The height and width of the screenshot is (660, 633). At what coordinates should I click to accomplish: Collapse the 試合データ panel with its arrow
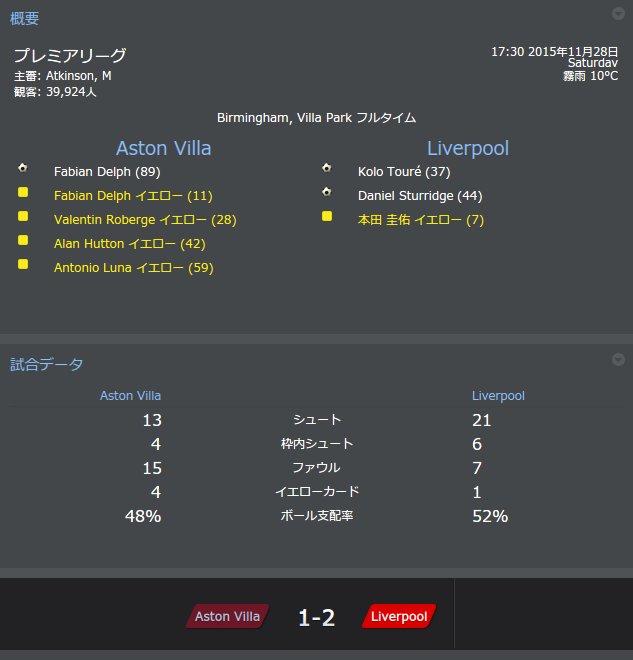pyautogui.click(x=618, y=359)
